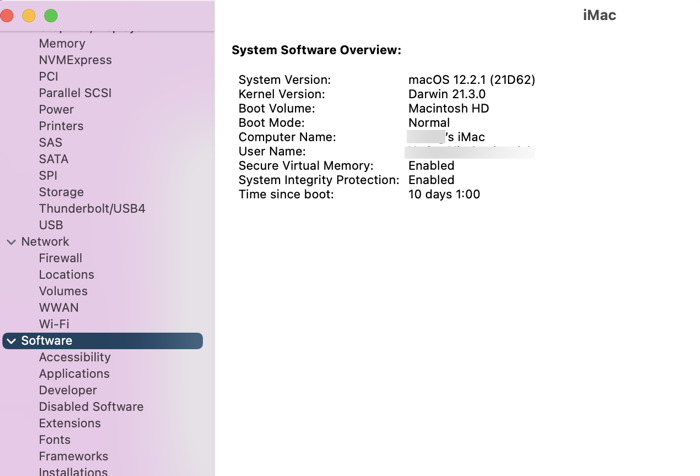Image resolution: width=700 pixels, height=476 pixels.
Task: Select Extensions under Software
Action: 70,423
